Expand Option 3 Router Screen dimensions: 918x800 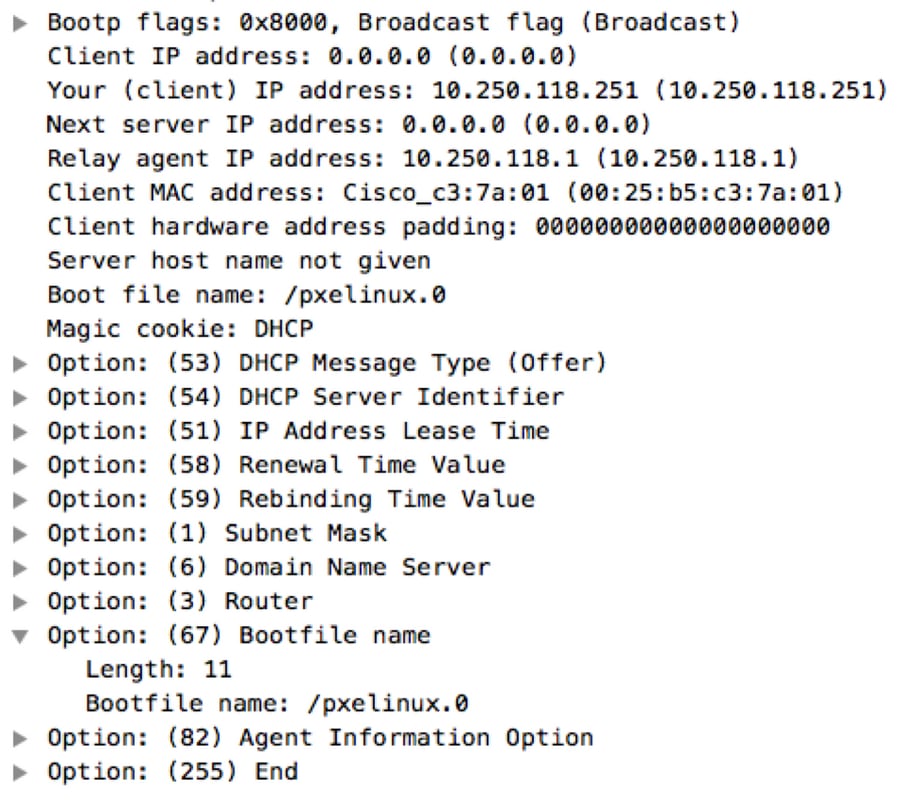click(20, 601)
